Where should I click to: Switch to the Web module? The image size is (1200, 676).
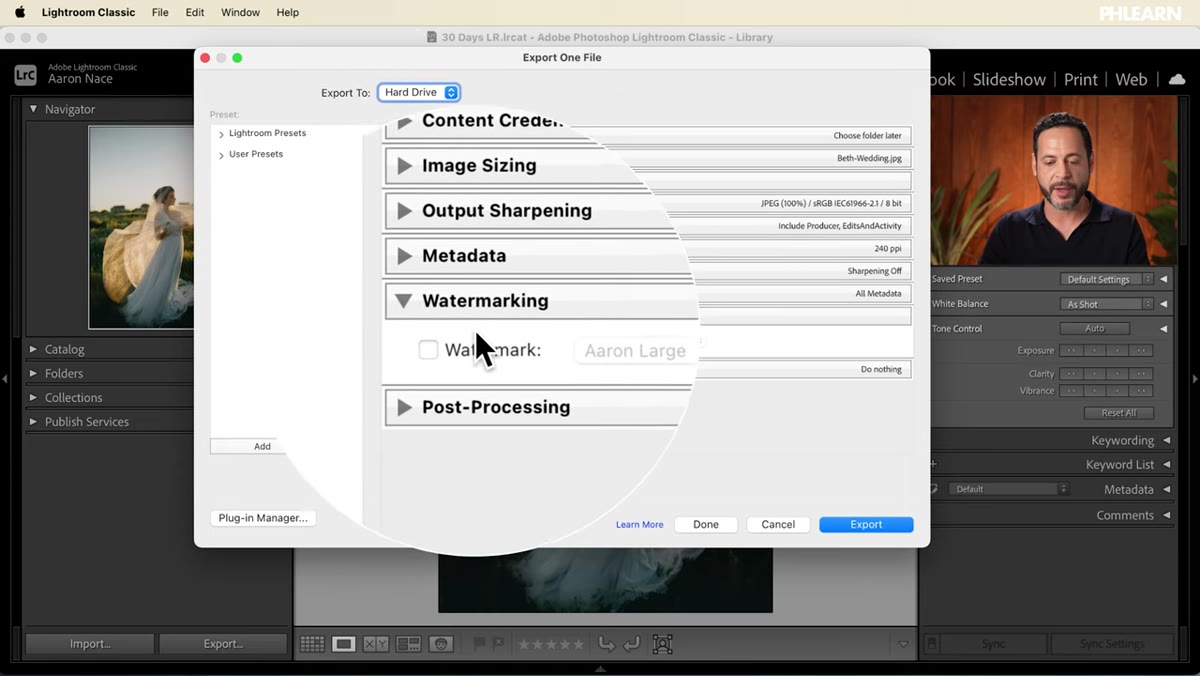coord(1131,79)
